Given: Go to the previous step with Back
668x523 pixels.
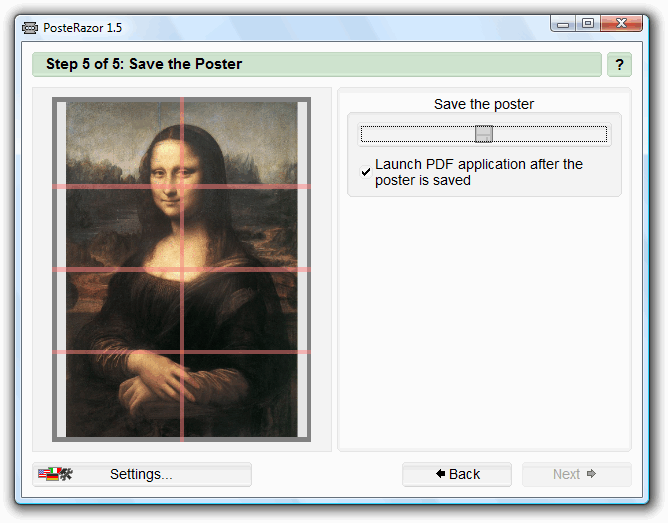Looking at the screenshot, I should 457,474.
